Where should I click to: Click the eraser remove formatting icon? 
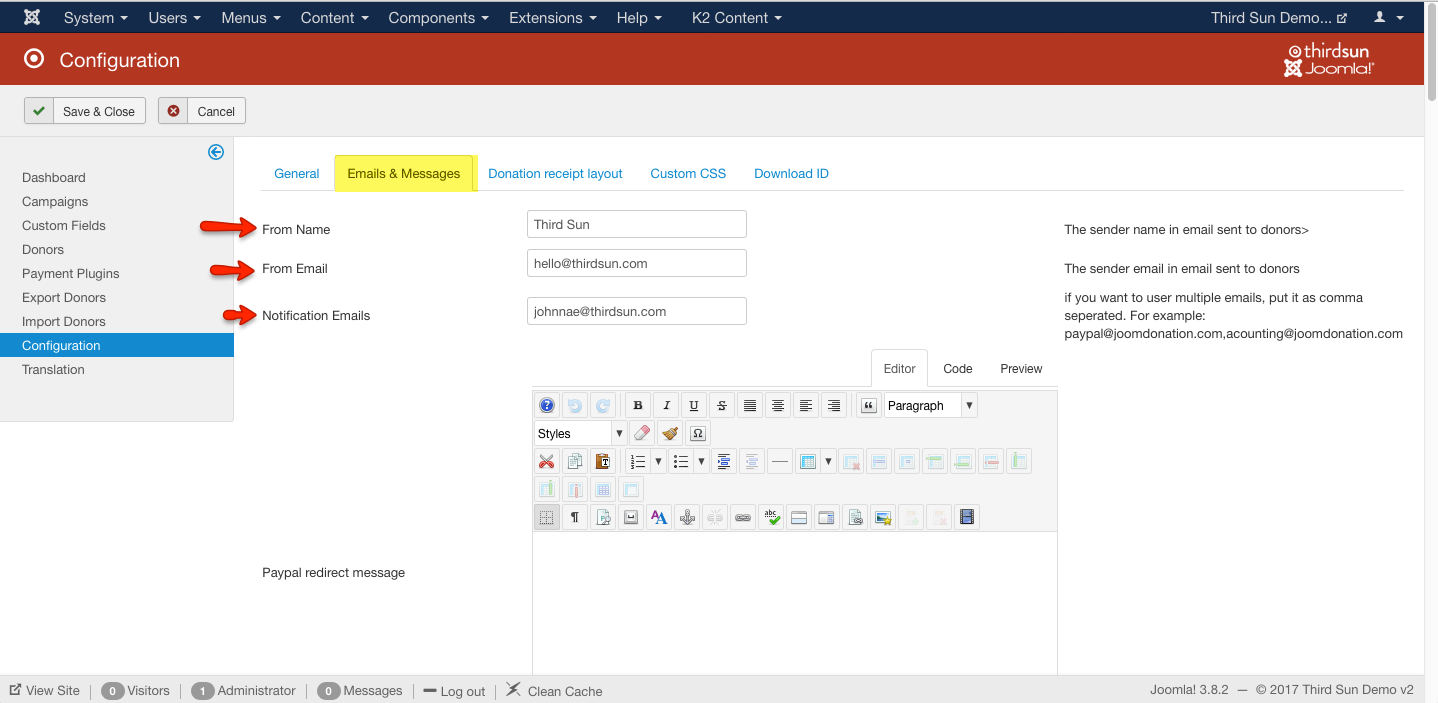(642, 434)
